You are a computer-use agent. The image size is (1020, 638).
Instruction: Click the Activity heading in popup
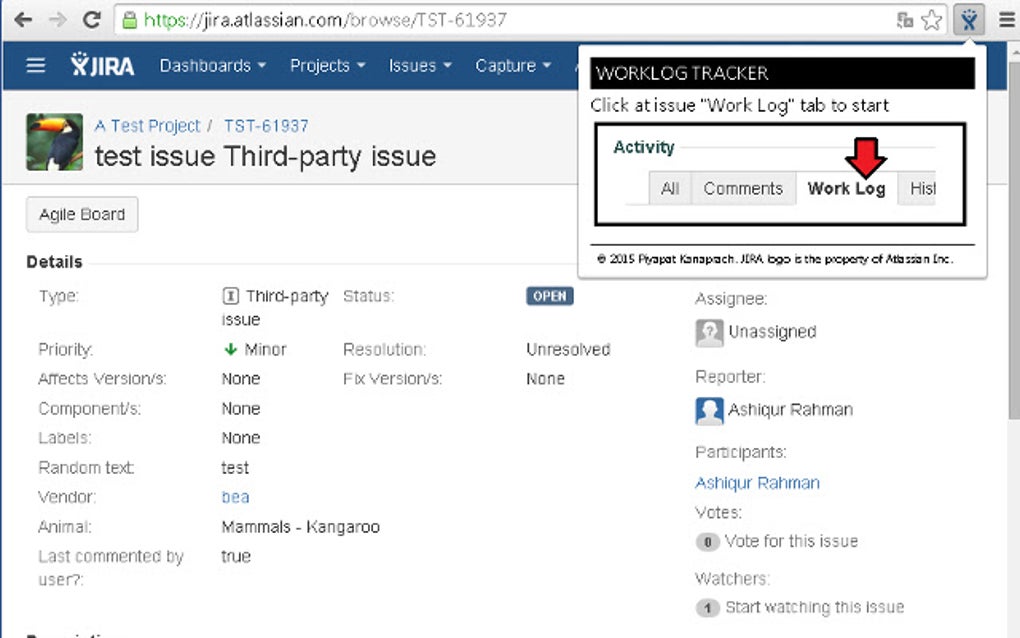click(644, 148)
